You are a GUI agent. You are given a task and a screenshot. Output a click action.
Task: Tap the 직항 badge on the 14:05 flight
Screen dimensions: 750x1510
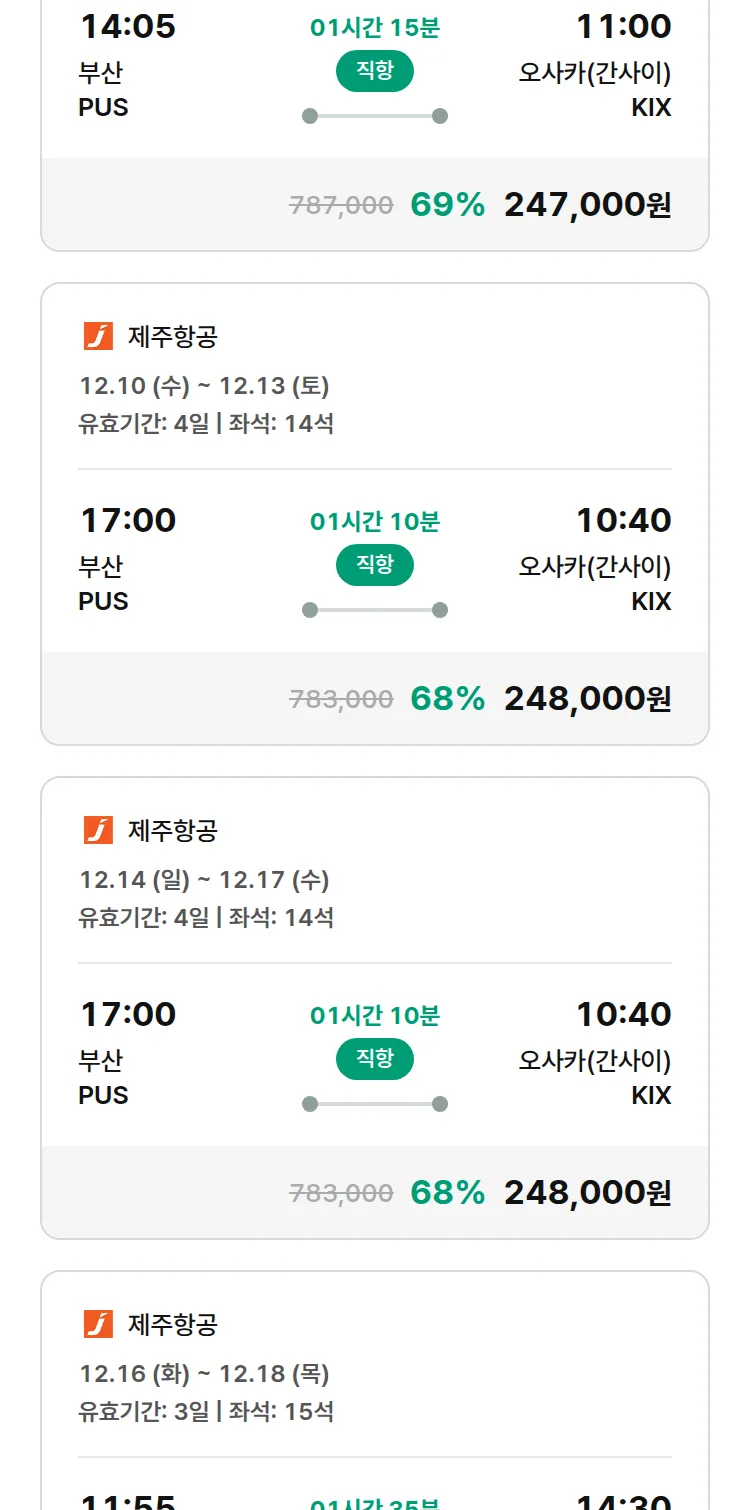click(375, 71)
